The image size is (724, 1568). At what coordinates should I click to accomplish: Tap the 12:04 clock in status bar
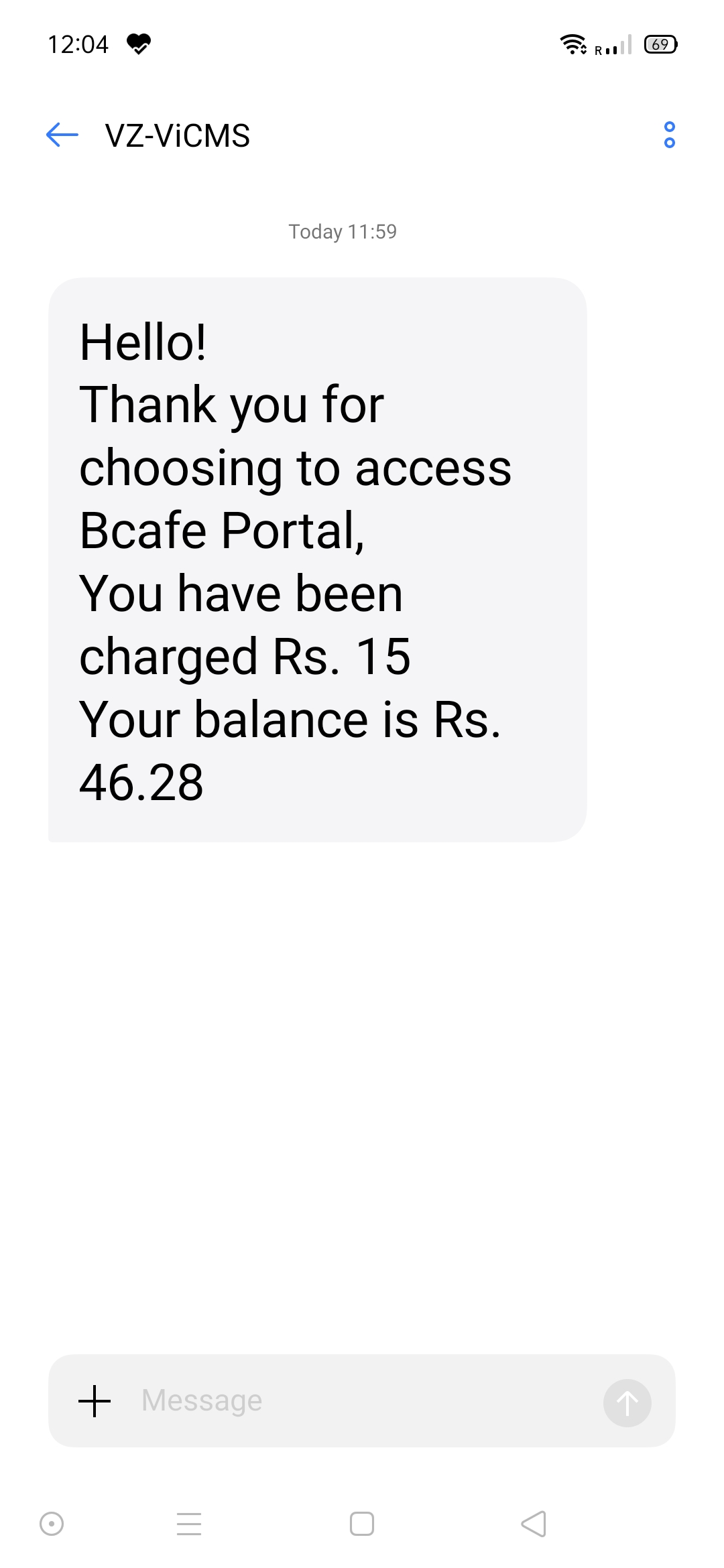coord(78,44)
